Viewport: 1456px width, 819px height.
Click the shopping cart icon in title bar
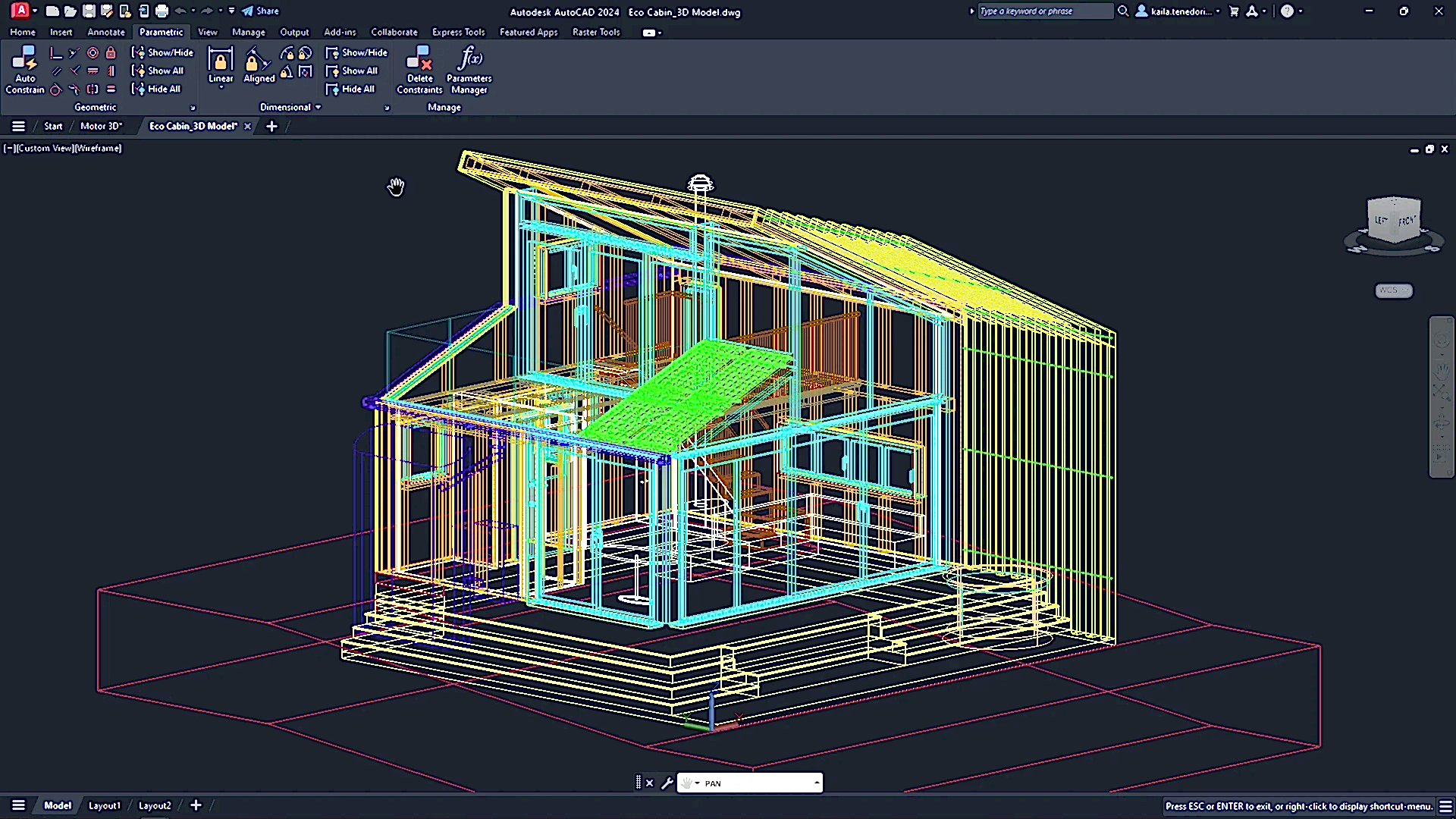point(1234,11)
